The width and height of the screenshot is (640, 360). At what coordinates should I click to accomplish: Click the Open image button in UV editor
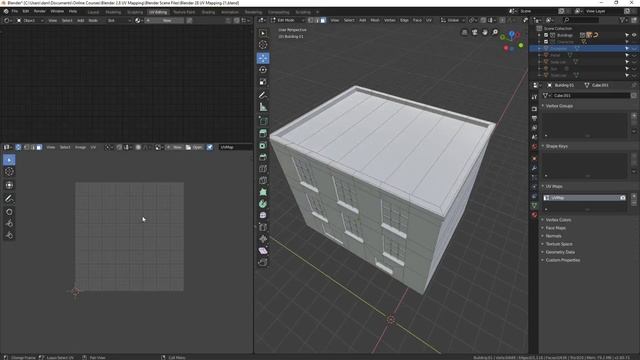pos(194,147)
